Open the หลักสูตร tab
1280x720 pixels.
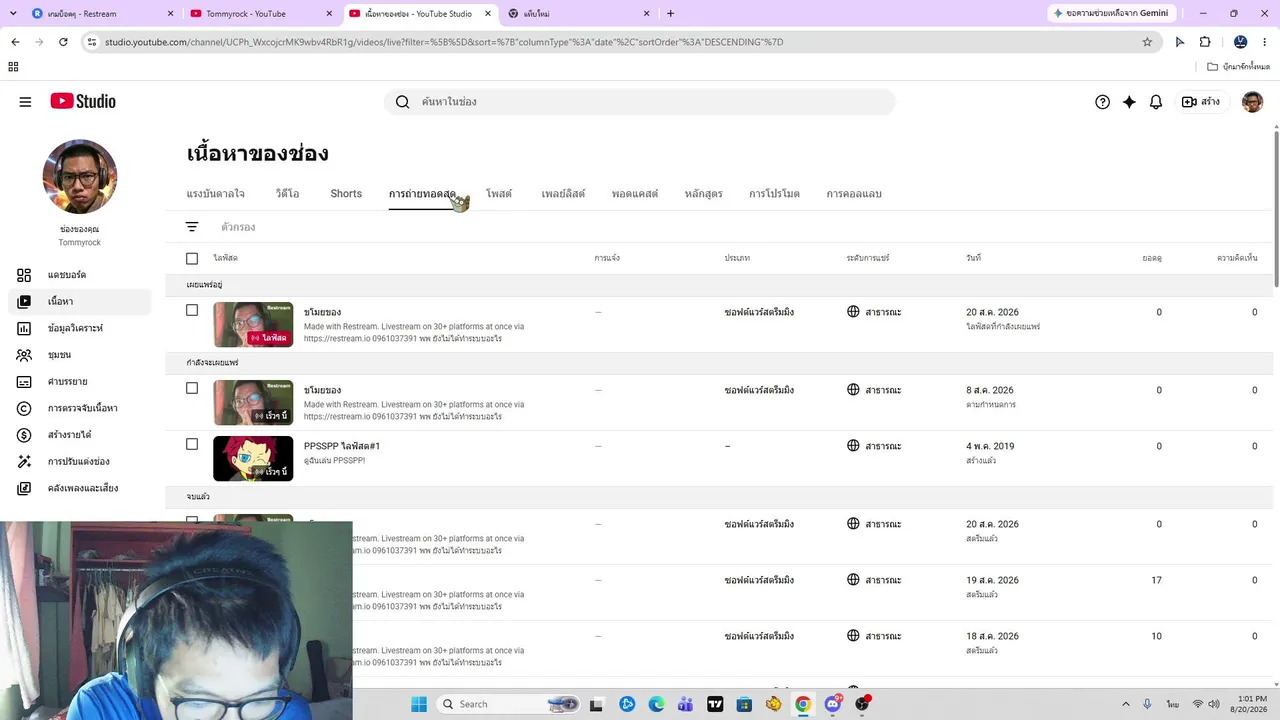pos(704,194)
